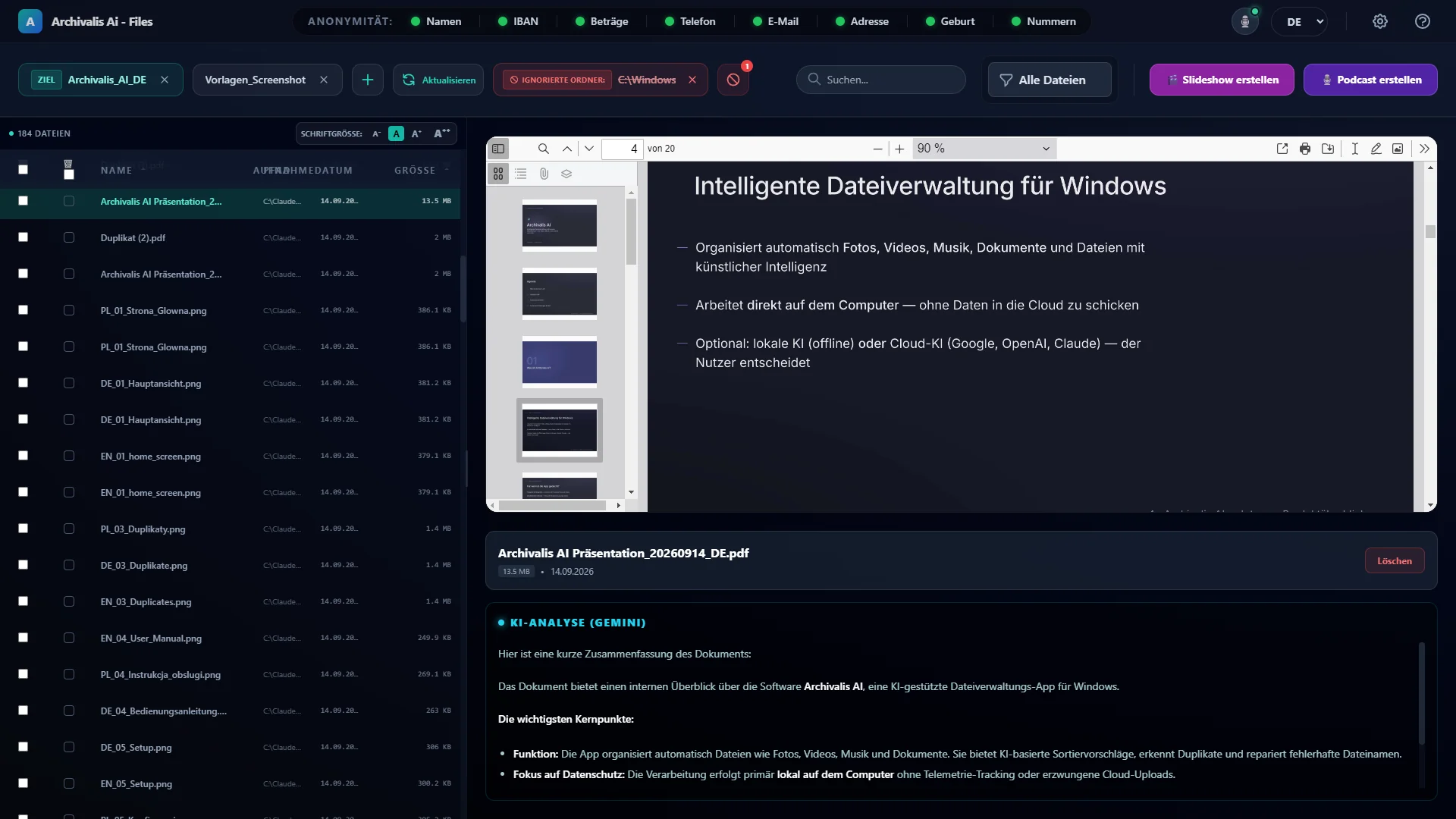Click the Aktualisieren button
This screenshot has width=1456, height=819.
click(x=438, y=80)
